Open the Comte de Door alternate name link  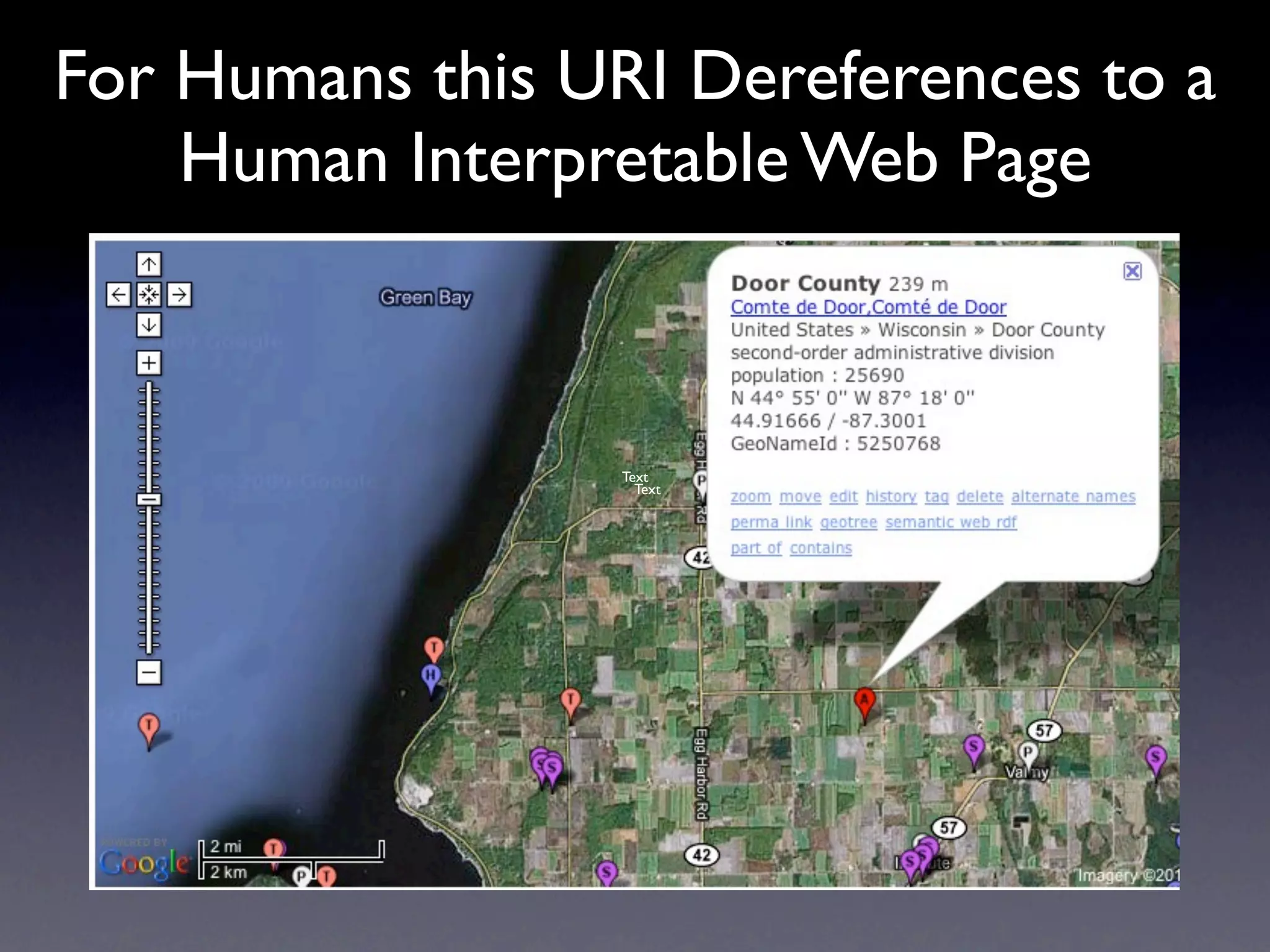868,307
